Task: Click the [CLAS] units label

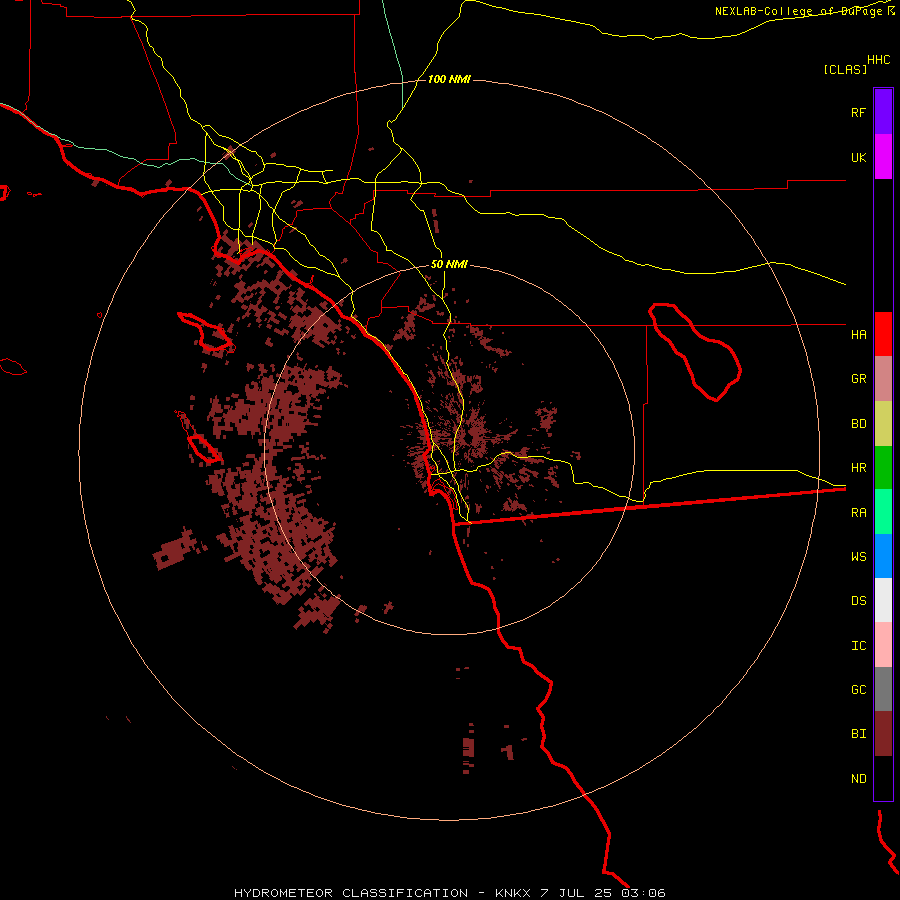Action: coord(845,69)
